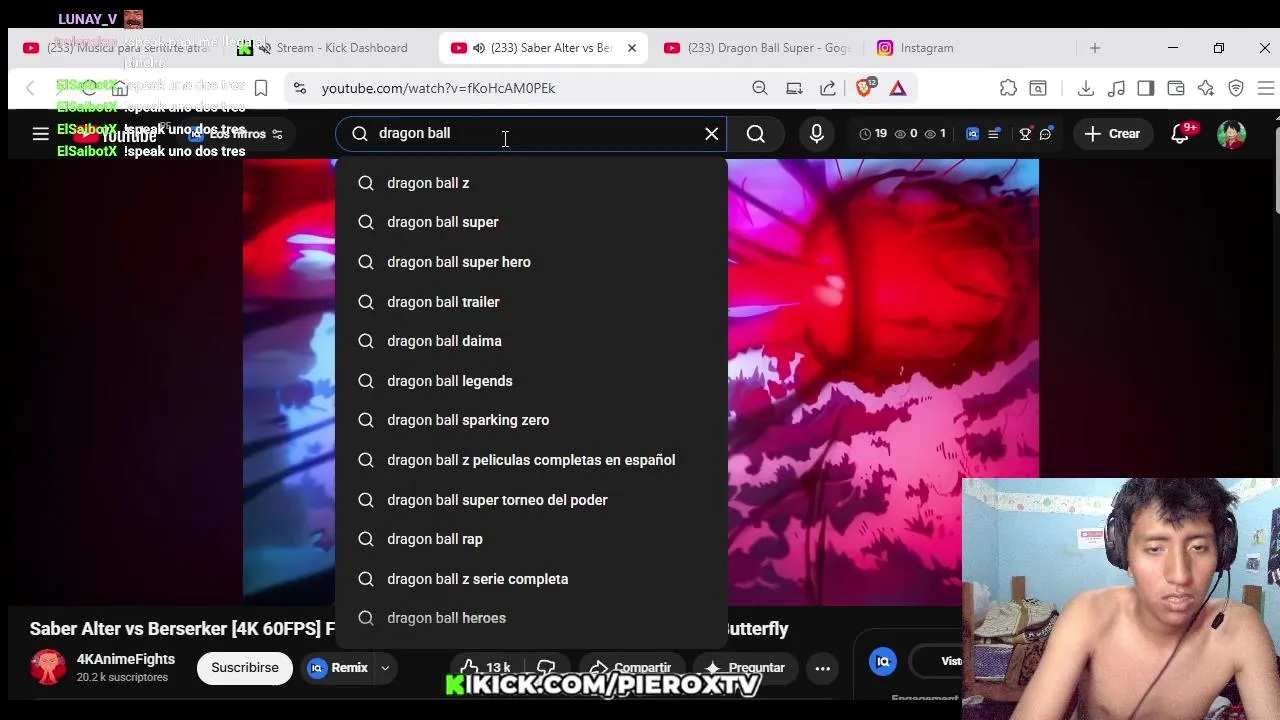The image size is (1280, 720).
Task: Choose "dragon ball heroes" suggestion
Action: (x=532, y=618)
